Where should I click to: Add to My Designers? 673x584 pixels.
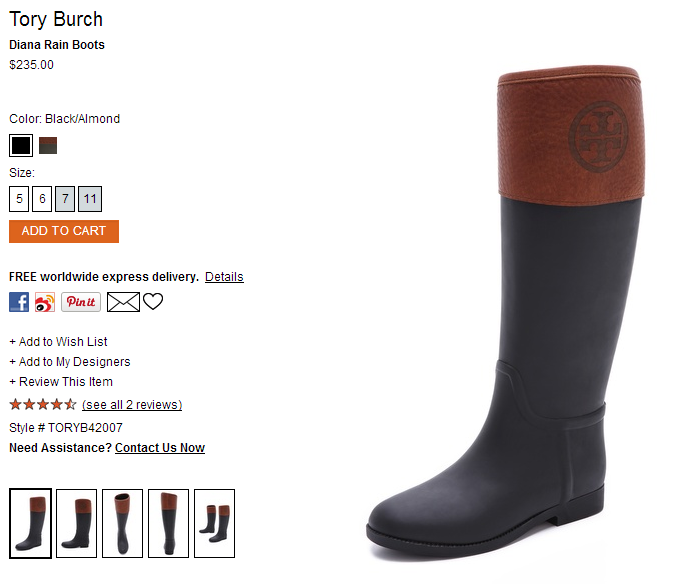[x=70, y=362]
